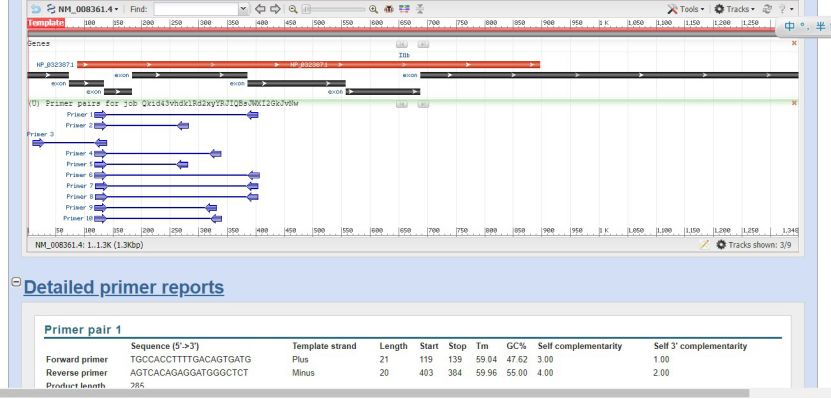Click the back/undo arrow icon in viewer toolbar
This screenshot has height=399, width=831.
point(36,9)
